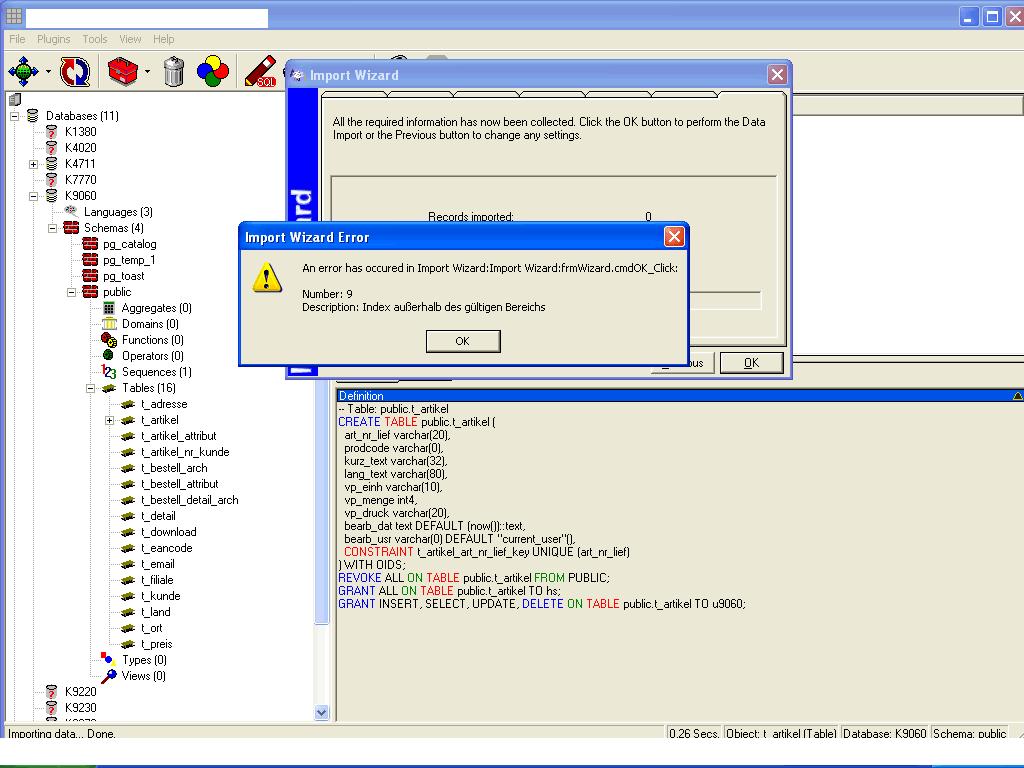Click the globe Connect icon in toolbar
The image size is (1024, 768).
(x=23, y=71)
